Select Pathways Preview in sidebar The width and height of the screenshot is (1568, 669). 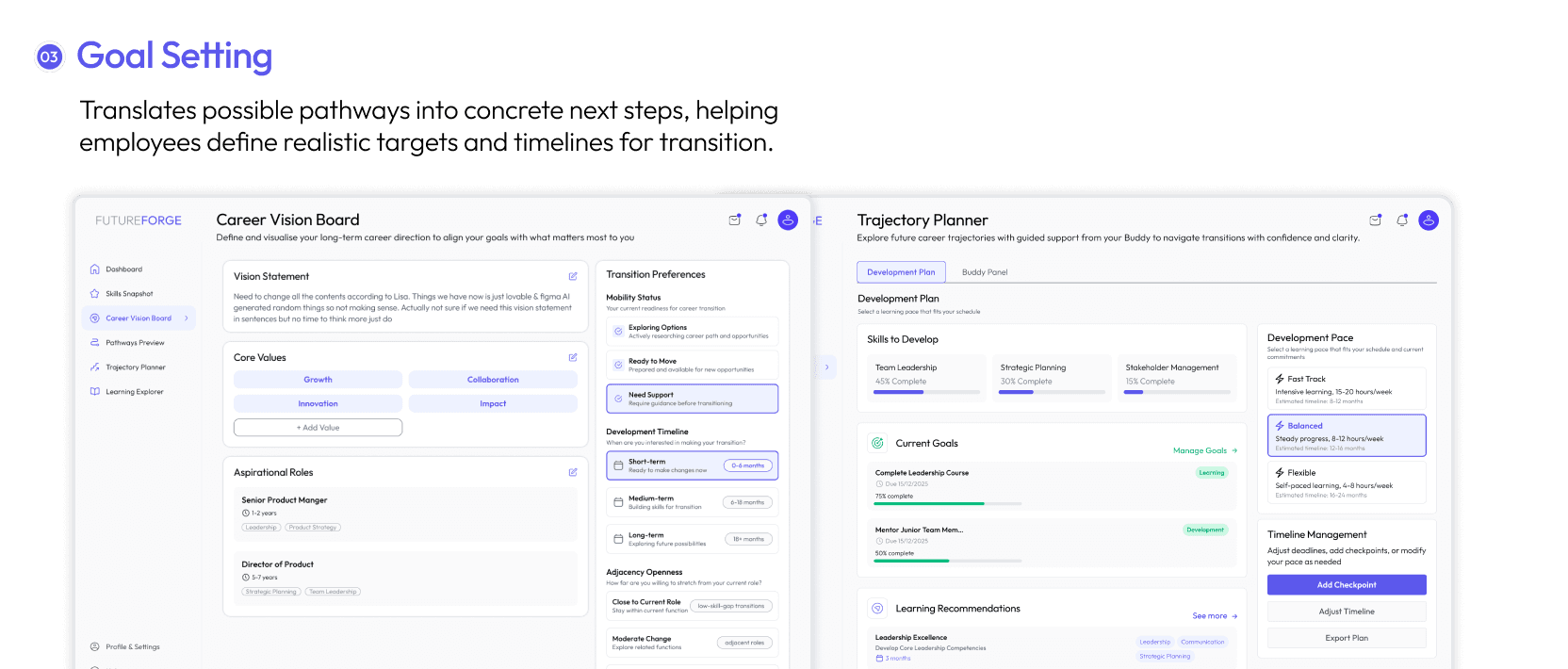[x=135, y=343]
